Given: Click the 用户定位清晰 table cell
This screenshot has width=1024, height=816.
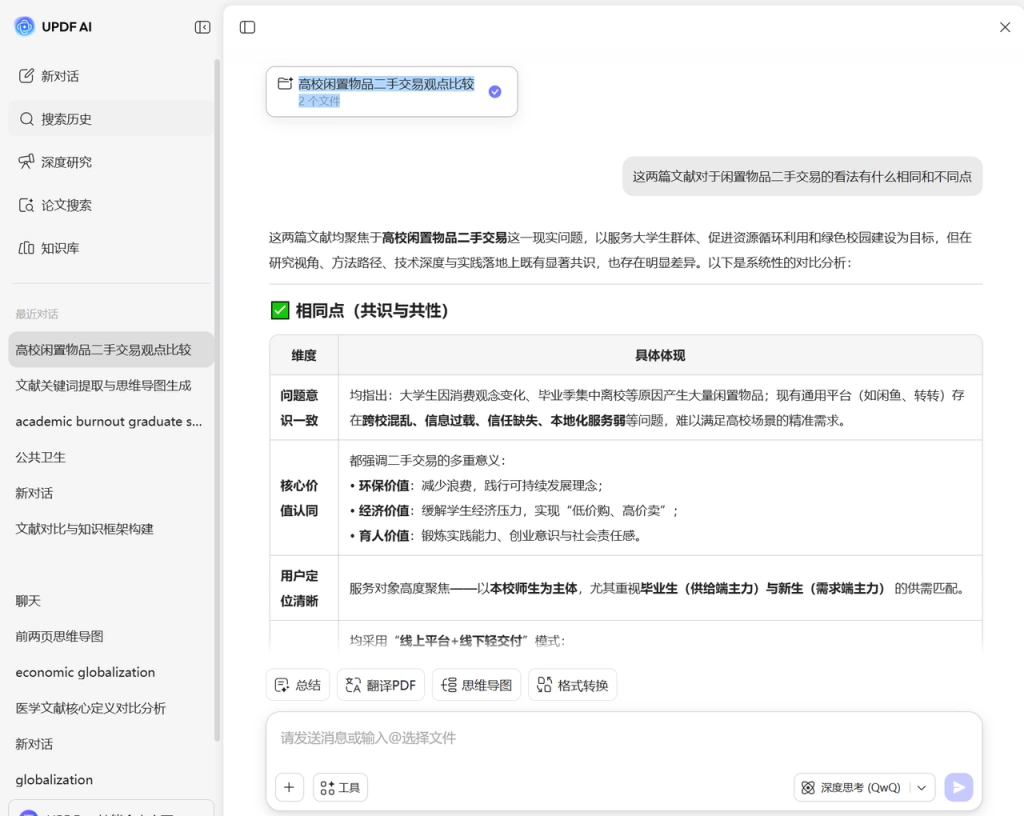Looking at the screenshot, I should coord(304,588).
